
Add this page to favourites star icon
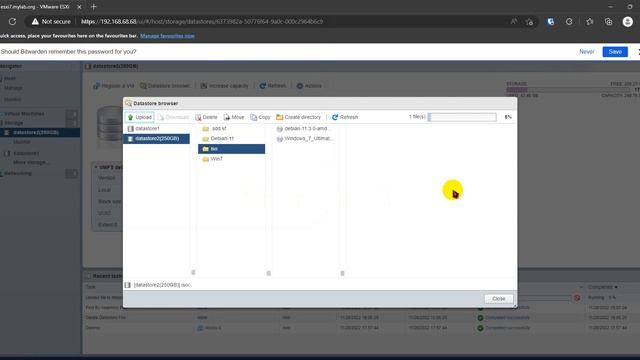point(529,22)
